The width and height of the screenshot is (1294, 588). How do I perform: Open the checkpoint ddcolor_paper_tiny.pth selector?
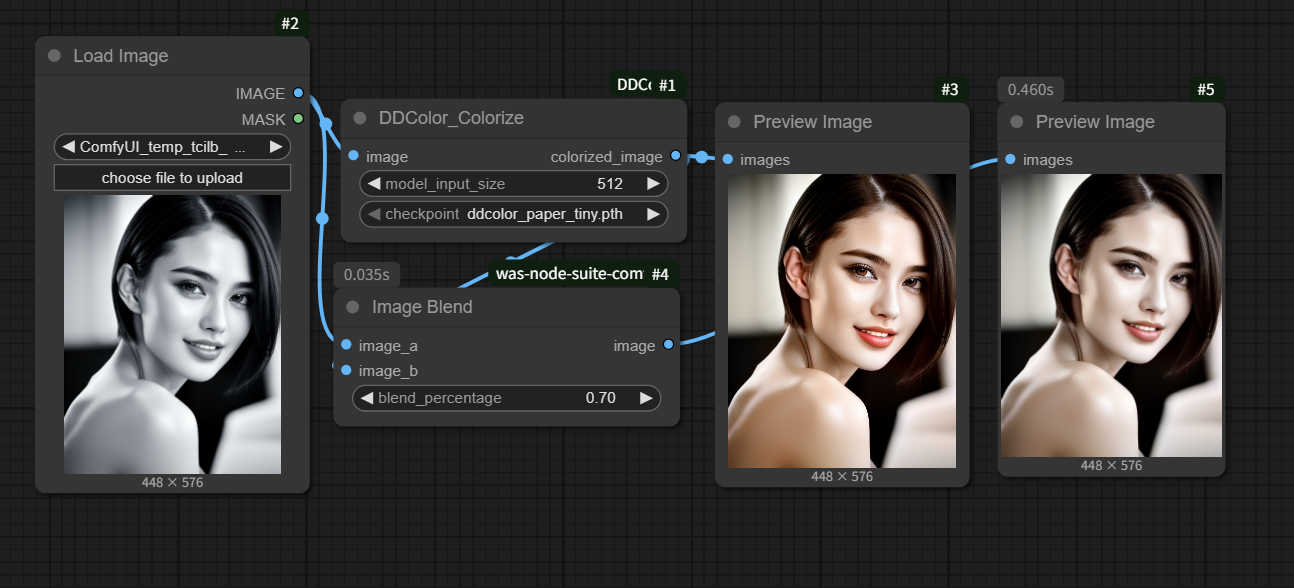513,214
